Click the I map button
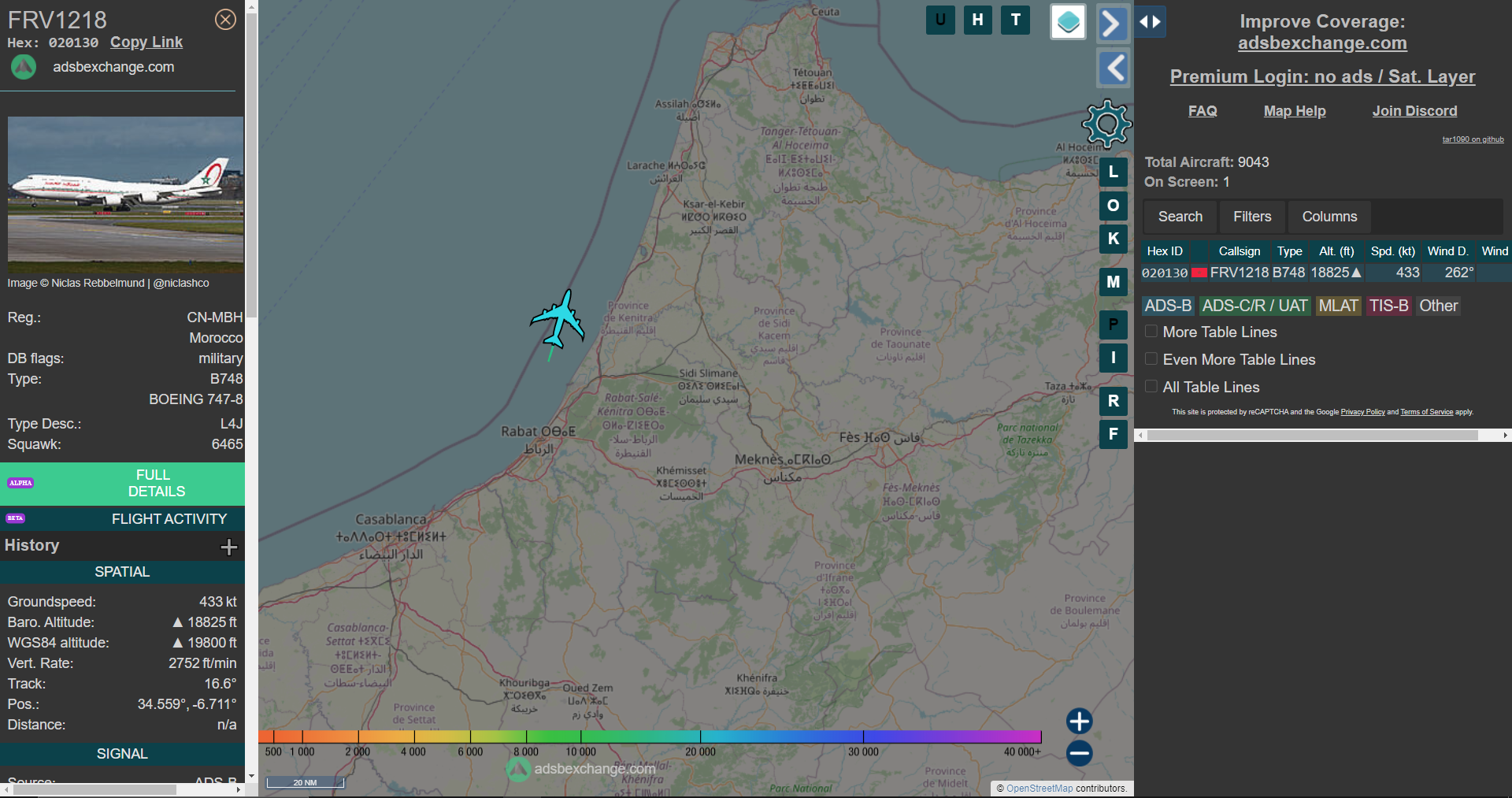Image resolution: width=1512 pixels, height=798 pixels. (1114, 358)
